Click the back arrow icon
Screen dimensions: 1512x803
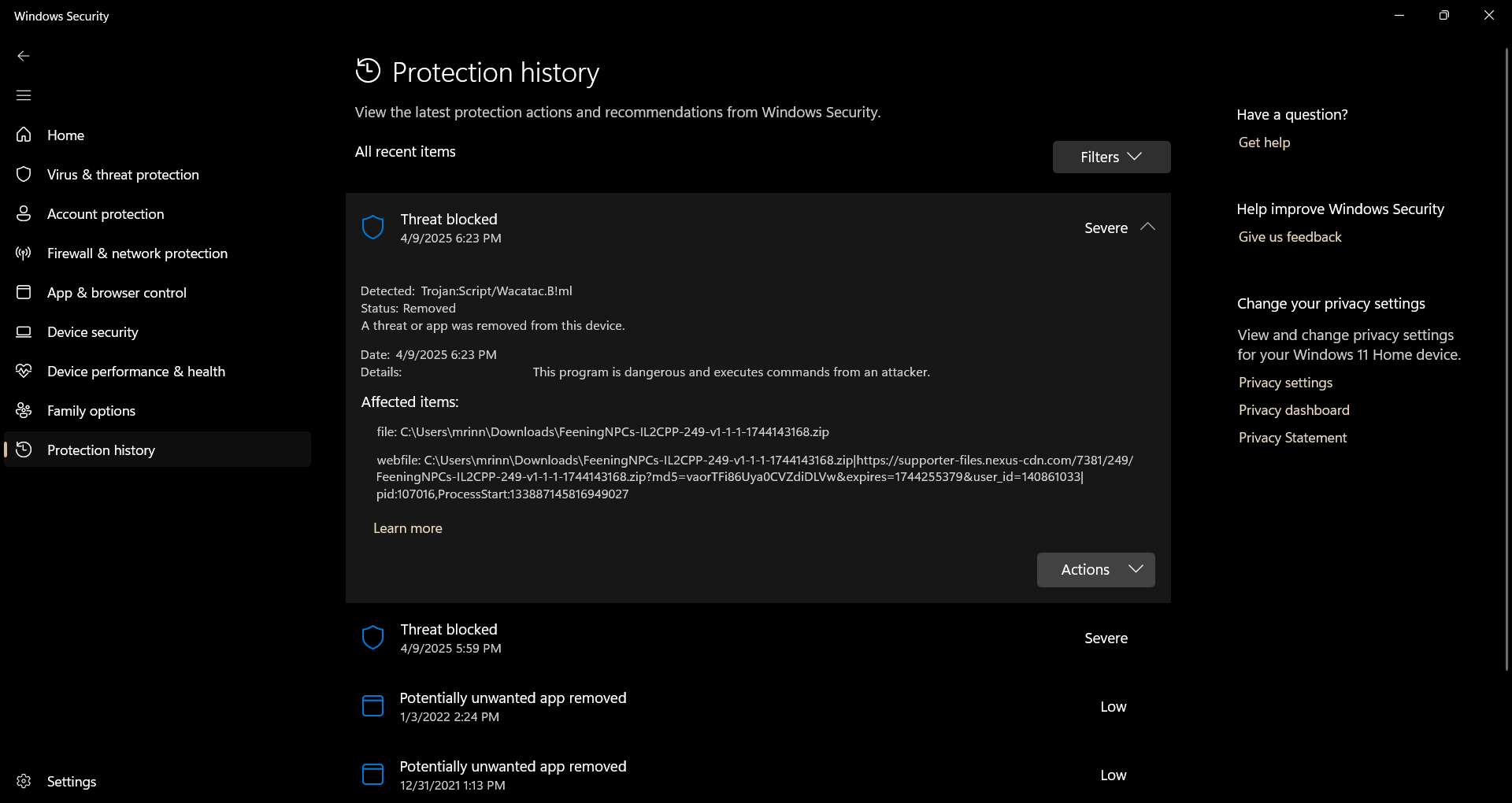(x=24, y=56)
